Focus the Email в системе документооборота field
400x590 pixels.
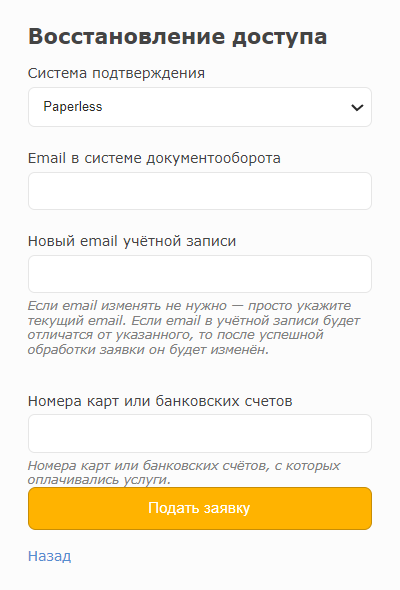coord(200,191)
